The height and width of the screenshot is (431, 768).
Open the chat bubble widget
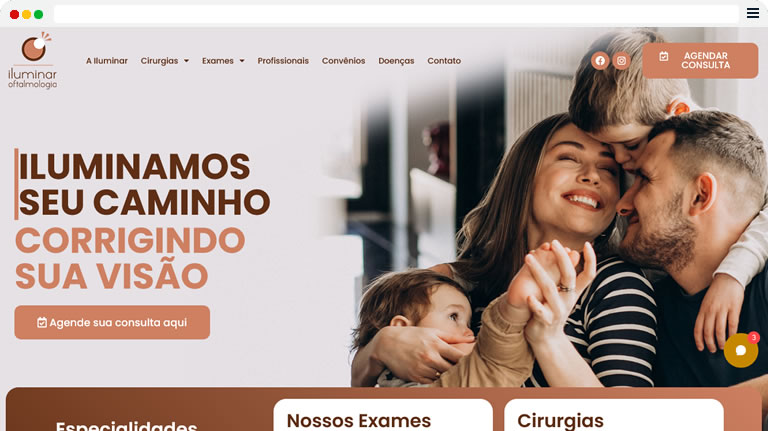tap(741, 350)
